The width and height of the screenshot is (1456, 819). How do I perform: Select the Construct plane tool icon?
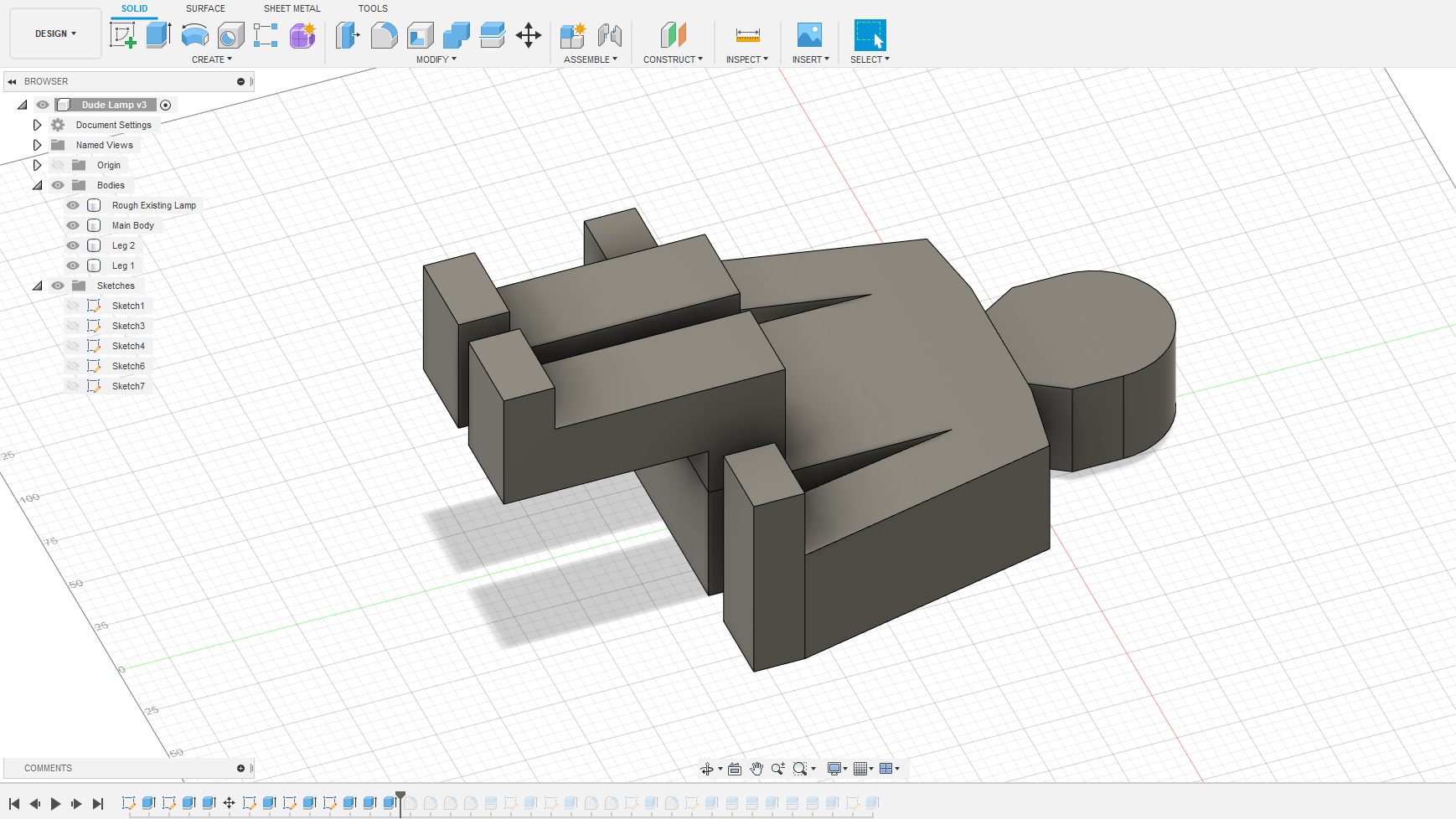pos(673,35)
